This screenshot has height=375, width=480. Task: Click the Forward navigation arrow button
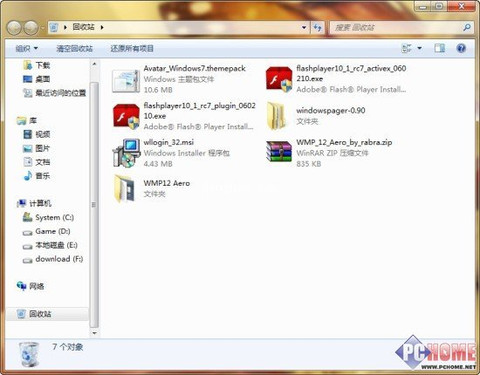pyautogui.click(x=31, y=28)
